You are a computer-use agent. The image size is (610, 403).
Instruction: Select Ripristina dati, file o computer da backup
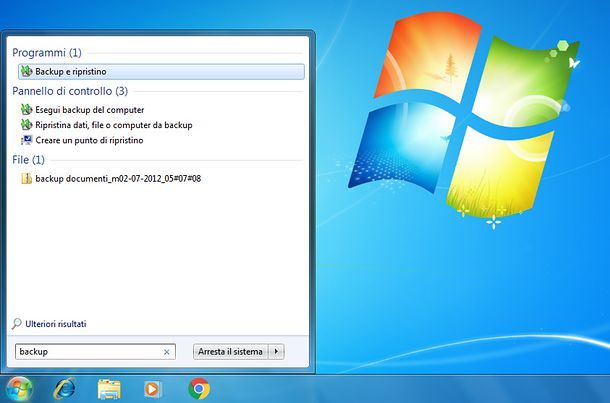click(x=114, y=125)
